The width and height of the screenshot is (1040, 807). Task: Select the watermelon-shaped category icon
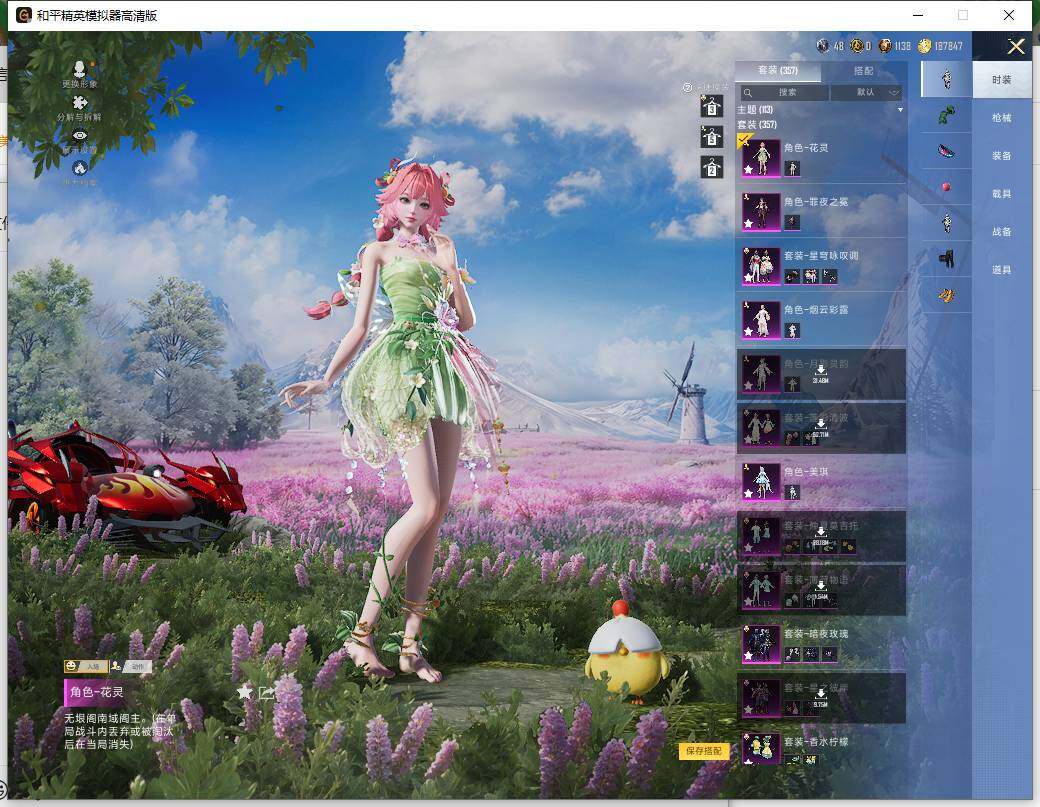(946, 151)
